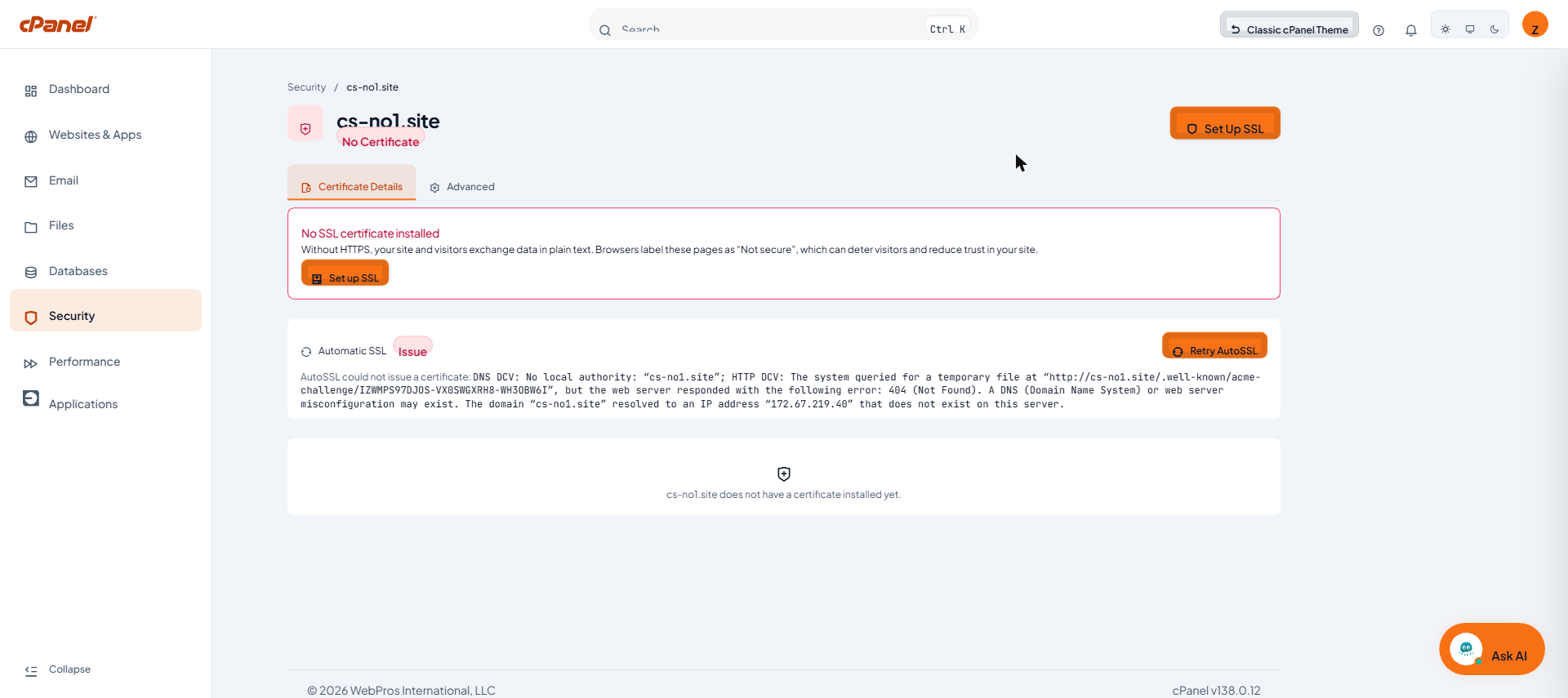Screen dimensions: 1568x698
Task: Click cPanel v138.0.12 version text
Action: click(1216, 691)
